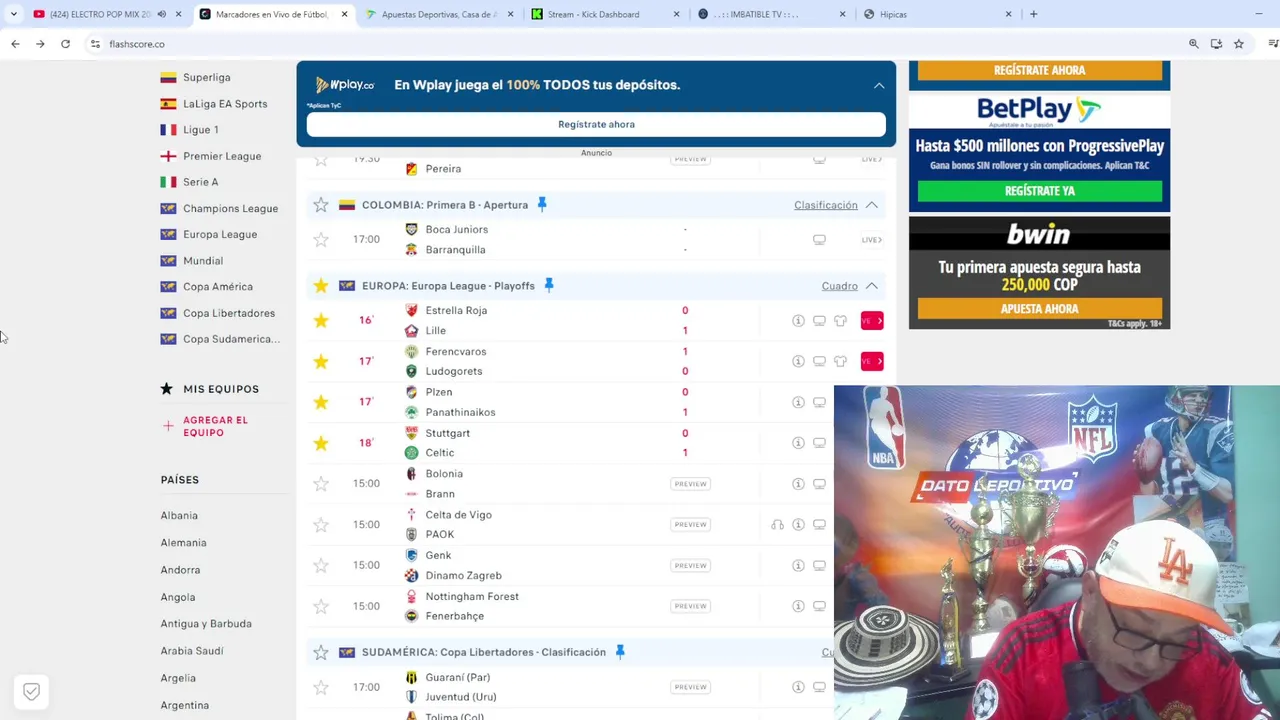Click Regístrate ahora in Wplay banner

point(596,124)
